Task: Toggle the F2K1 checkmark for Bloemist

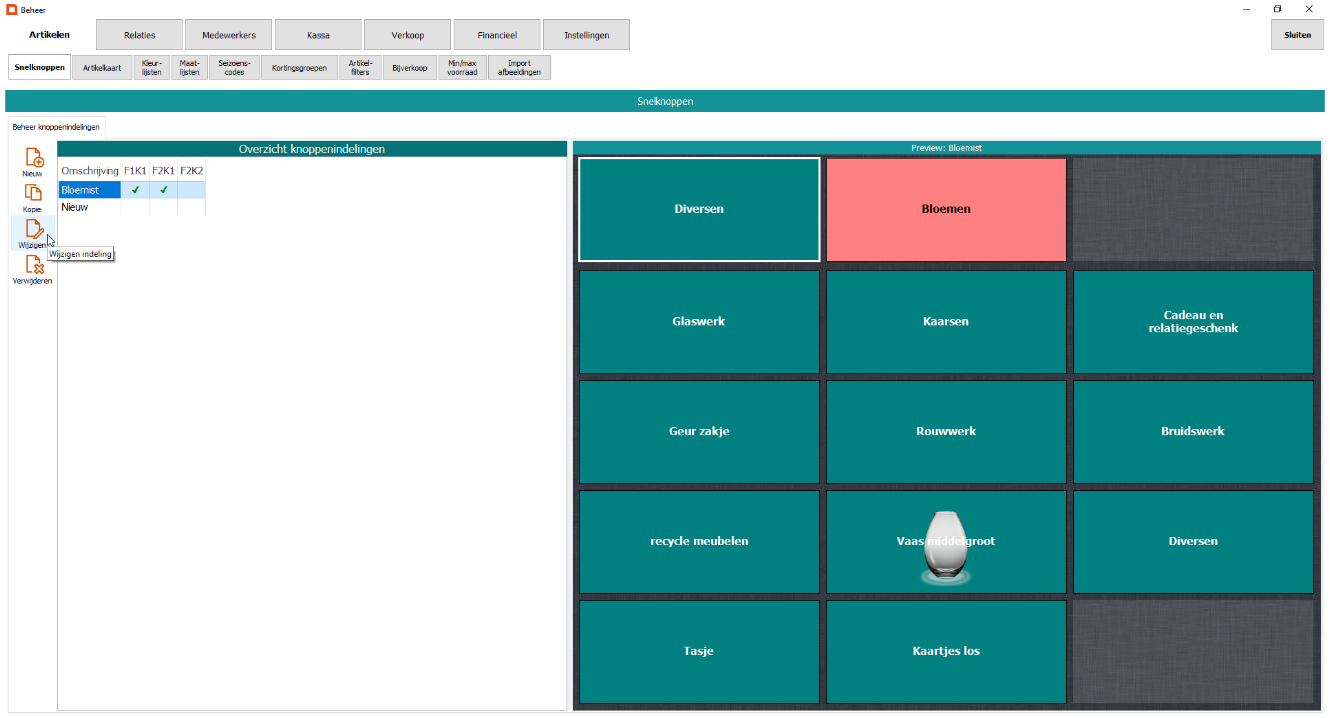Action: click(163, 190)
